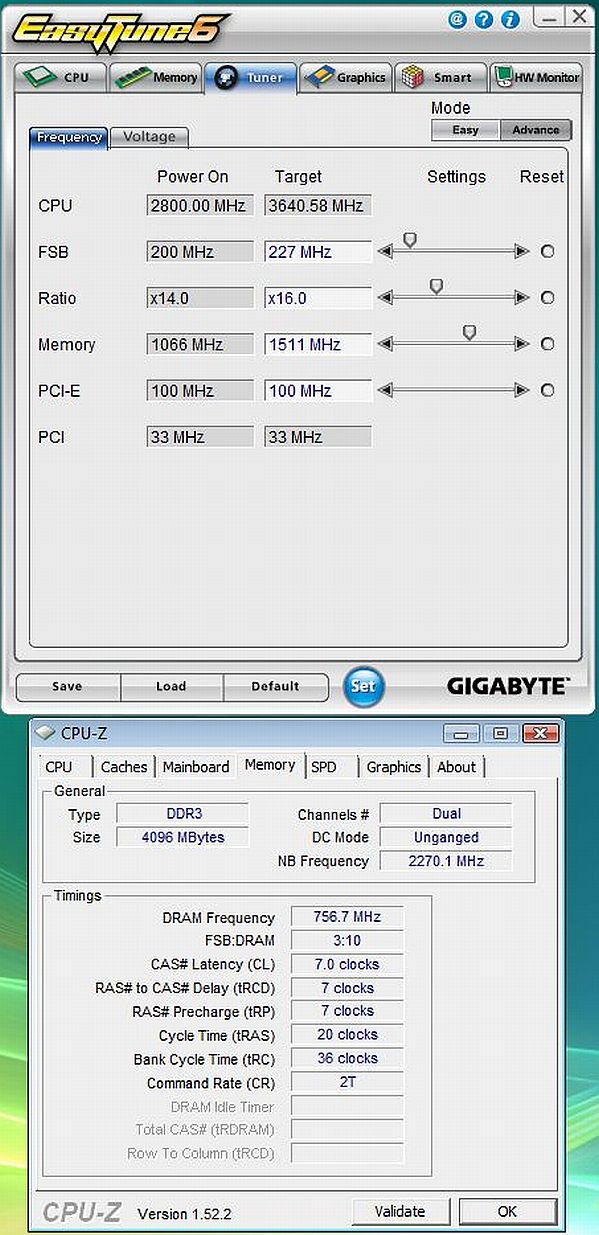Open the Graphics tab in EasyTune6
Screen dimensions: 599x1235
point(346,78)
